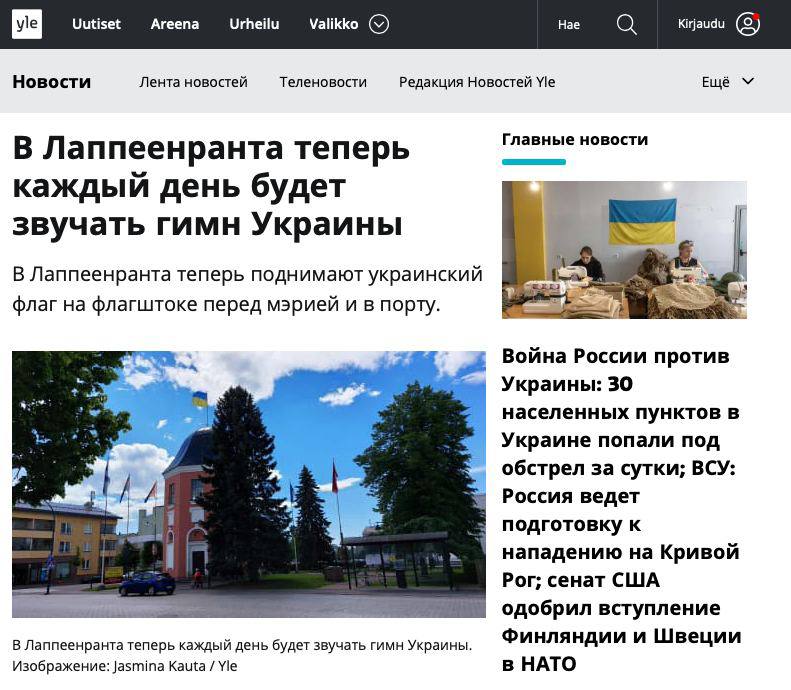
Task: Select Urheilu in the top navigation
Action: [254, 24]
